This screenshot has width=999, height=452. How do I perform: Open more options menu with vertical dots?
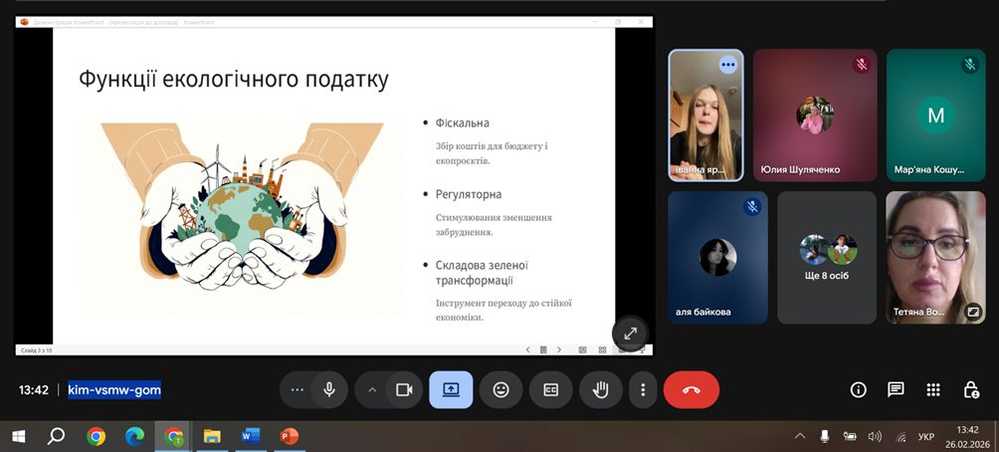[643, 390]
